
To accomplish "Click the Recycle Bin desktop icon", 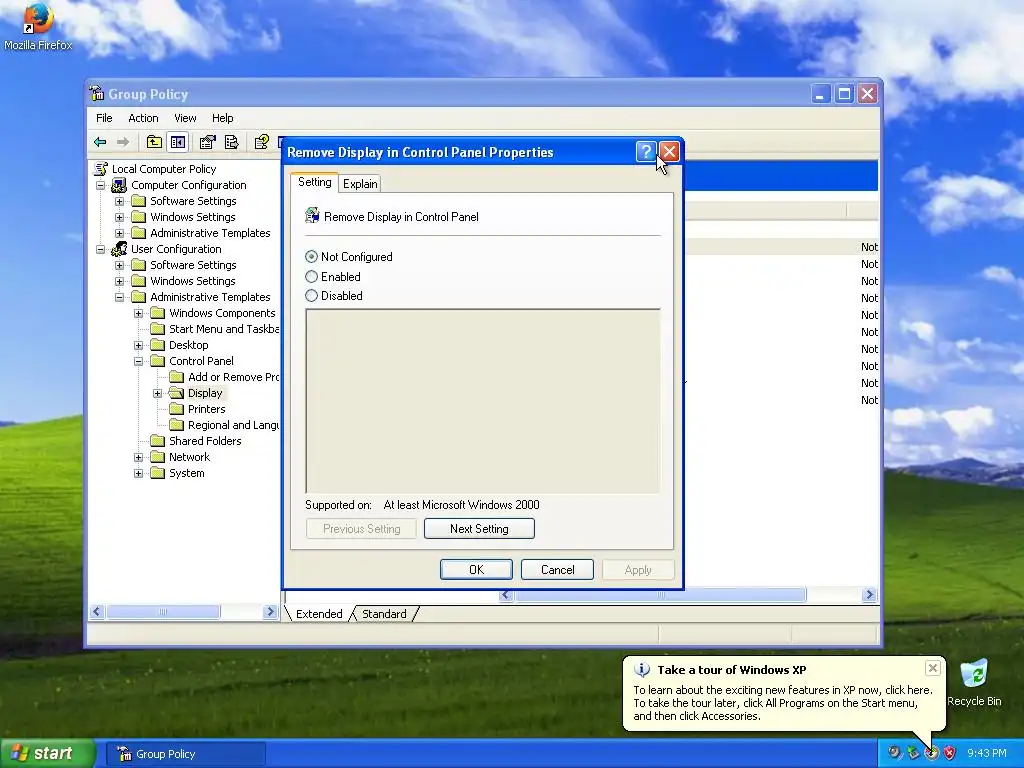I will click(x=974, y=683).
